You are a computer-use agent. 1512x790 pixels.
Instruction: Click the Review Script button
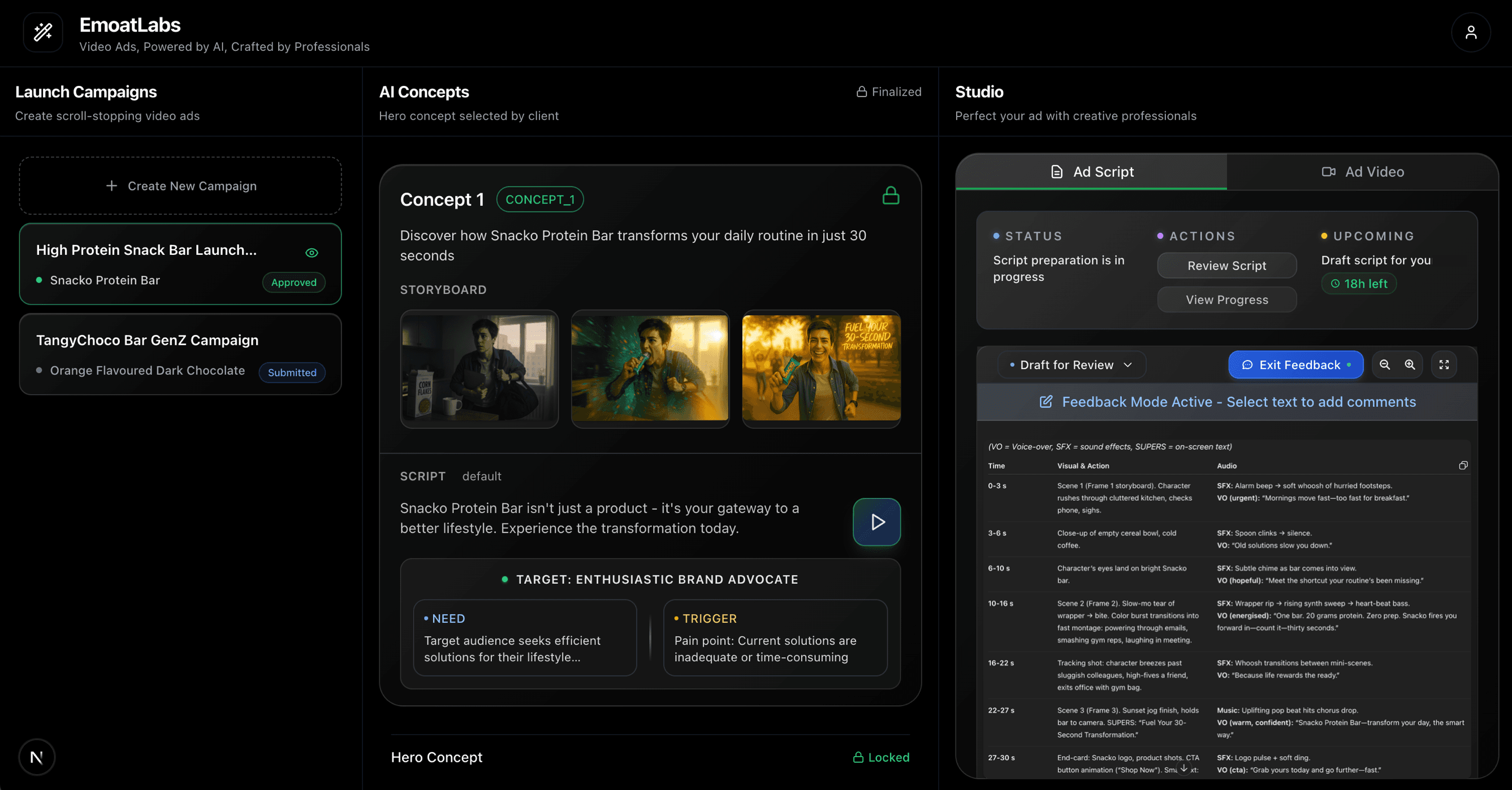tap(1227, 265)
